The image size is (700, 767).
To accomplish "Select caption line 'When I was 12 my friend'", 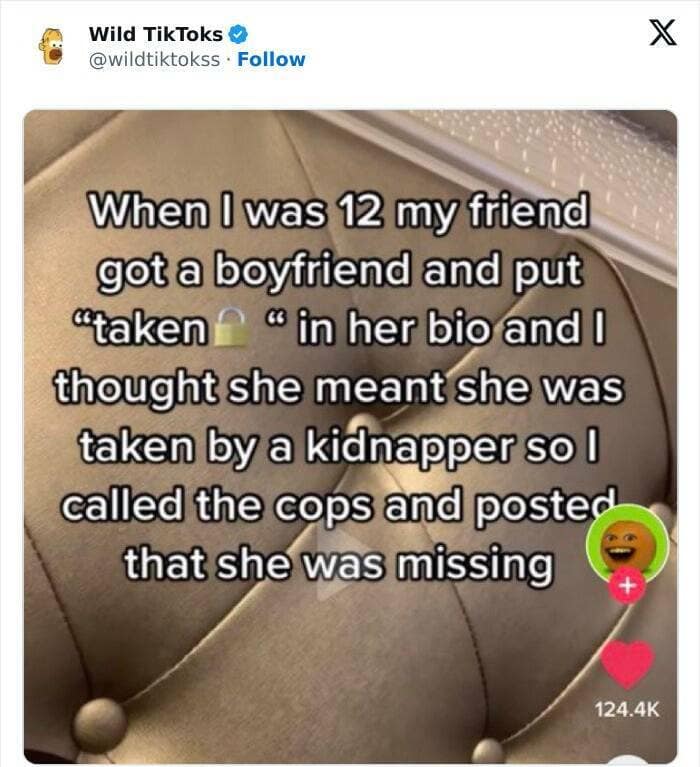I will pyautogui.click(x=338, y=211).
